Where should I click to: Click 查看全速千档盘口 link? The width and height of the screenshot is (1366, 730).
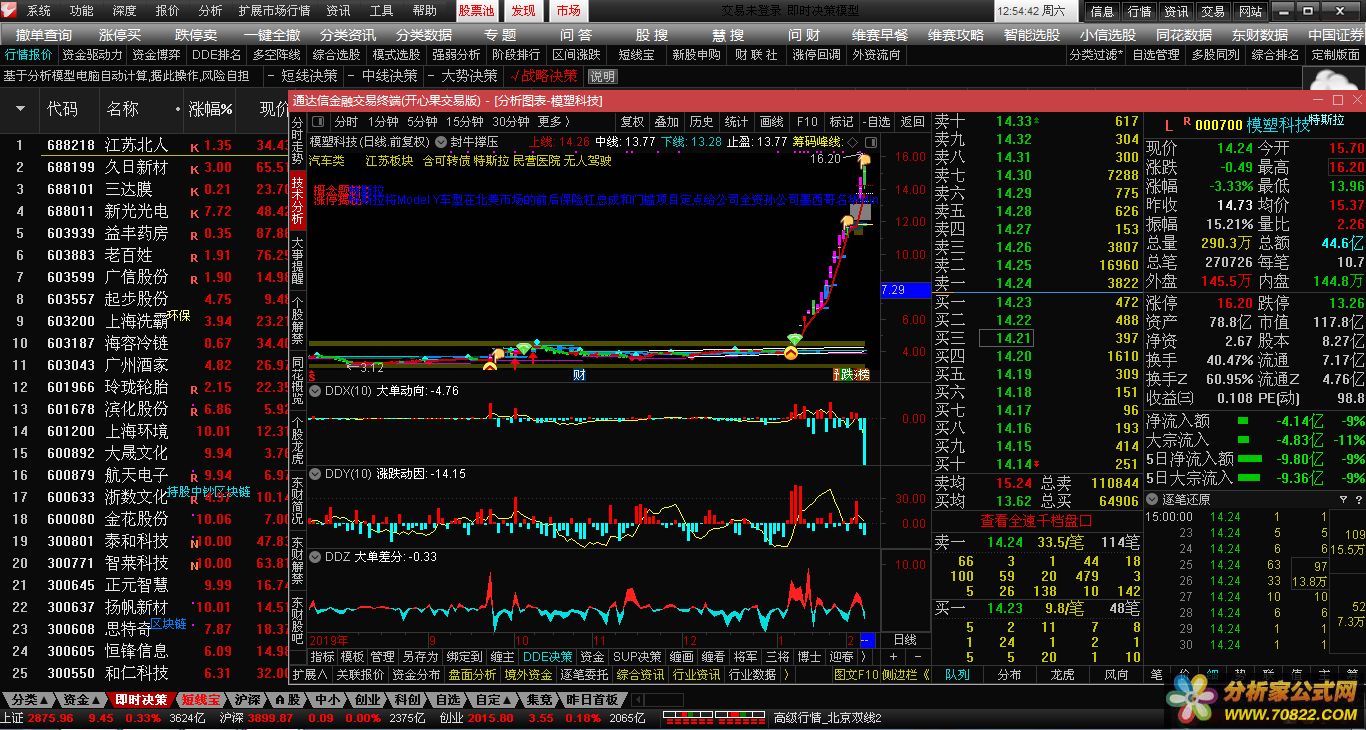pyautogui.click(x=1036, y=520)
